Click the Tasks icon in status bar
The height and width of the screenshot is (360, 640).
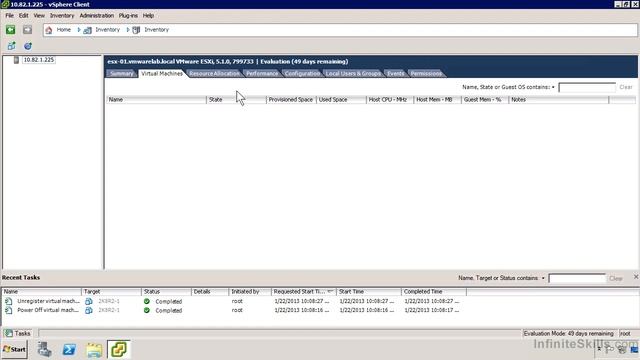point(9,333)
